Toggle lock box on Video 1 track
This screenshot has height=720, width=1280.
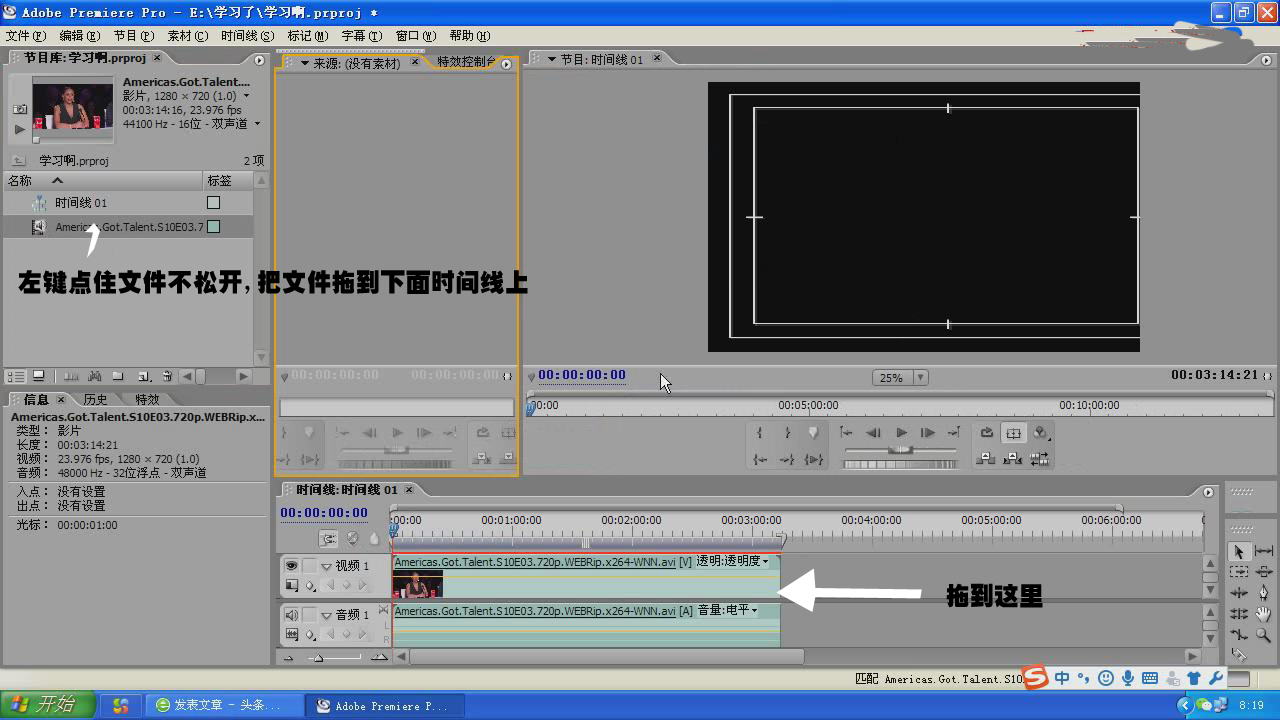[310, 565]
